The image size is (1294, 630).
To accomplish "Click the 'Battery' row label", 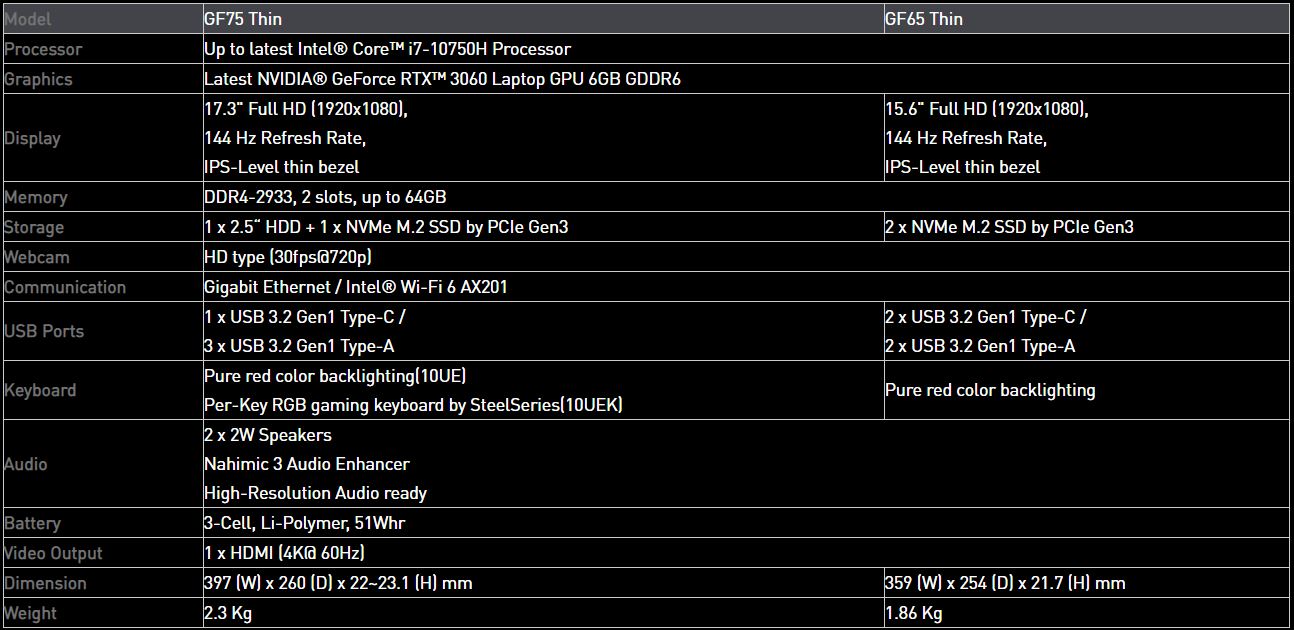I will click(x=32, y=523).
